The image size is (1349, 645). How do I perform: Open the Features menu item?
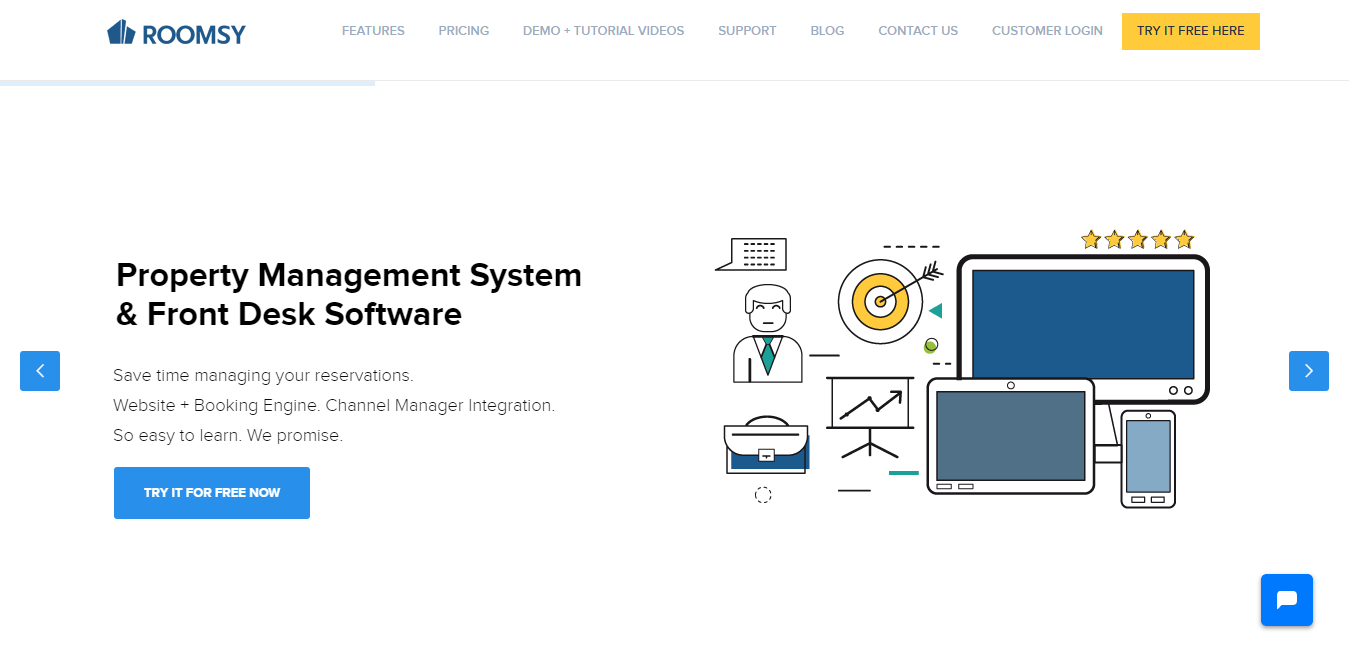[x=373, y=31]
